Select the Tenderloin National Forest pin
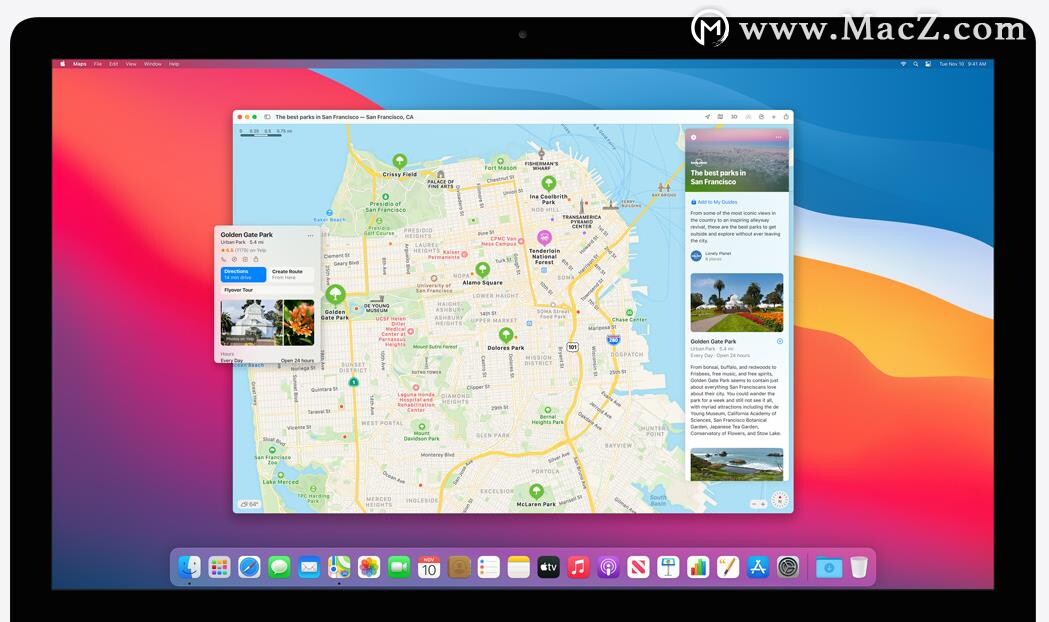 click(545, 237)
